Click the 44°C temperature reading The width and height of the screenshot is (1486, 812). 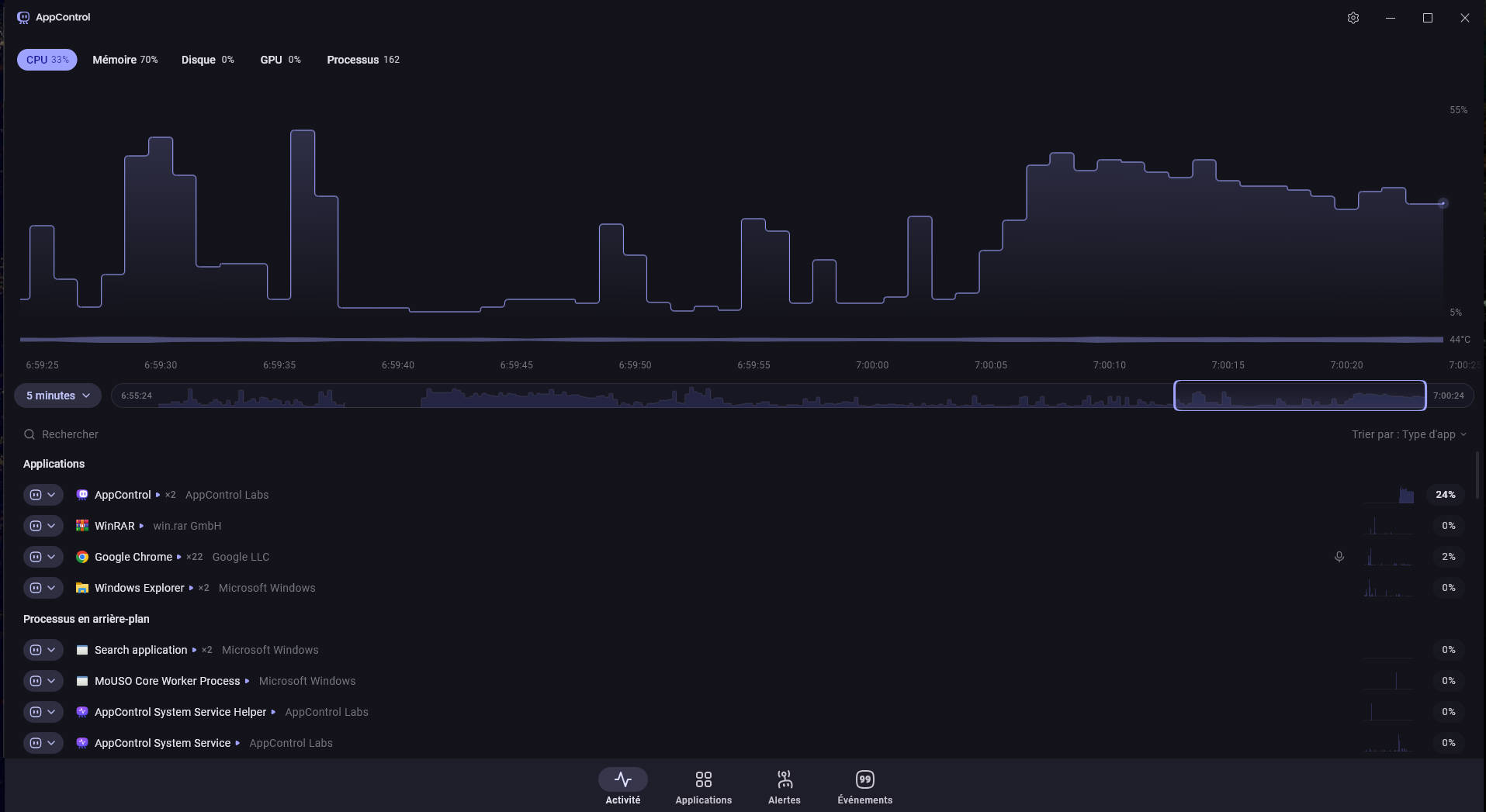[1460, 340]
